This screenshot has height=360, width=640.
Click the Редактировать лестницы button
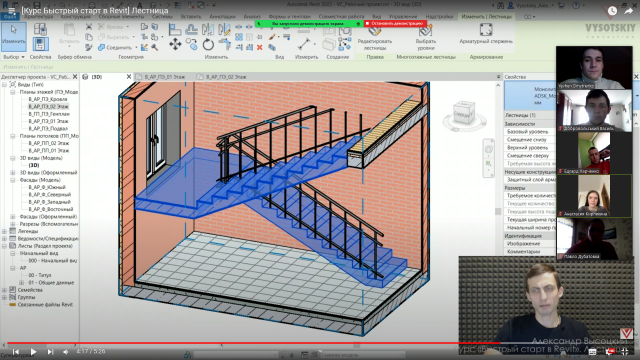[x=375, y=38]
